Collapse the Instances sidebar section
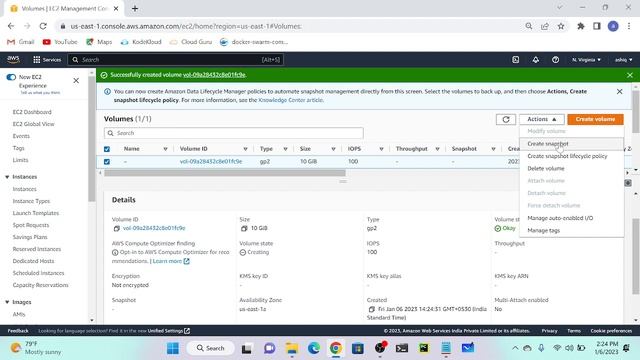 point(7,177)
